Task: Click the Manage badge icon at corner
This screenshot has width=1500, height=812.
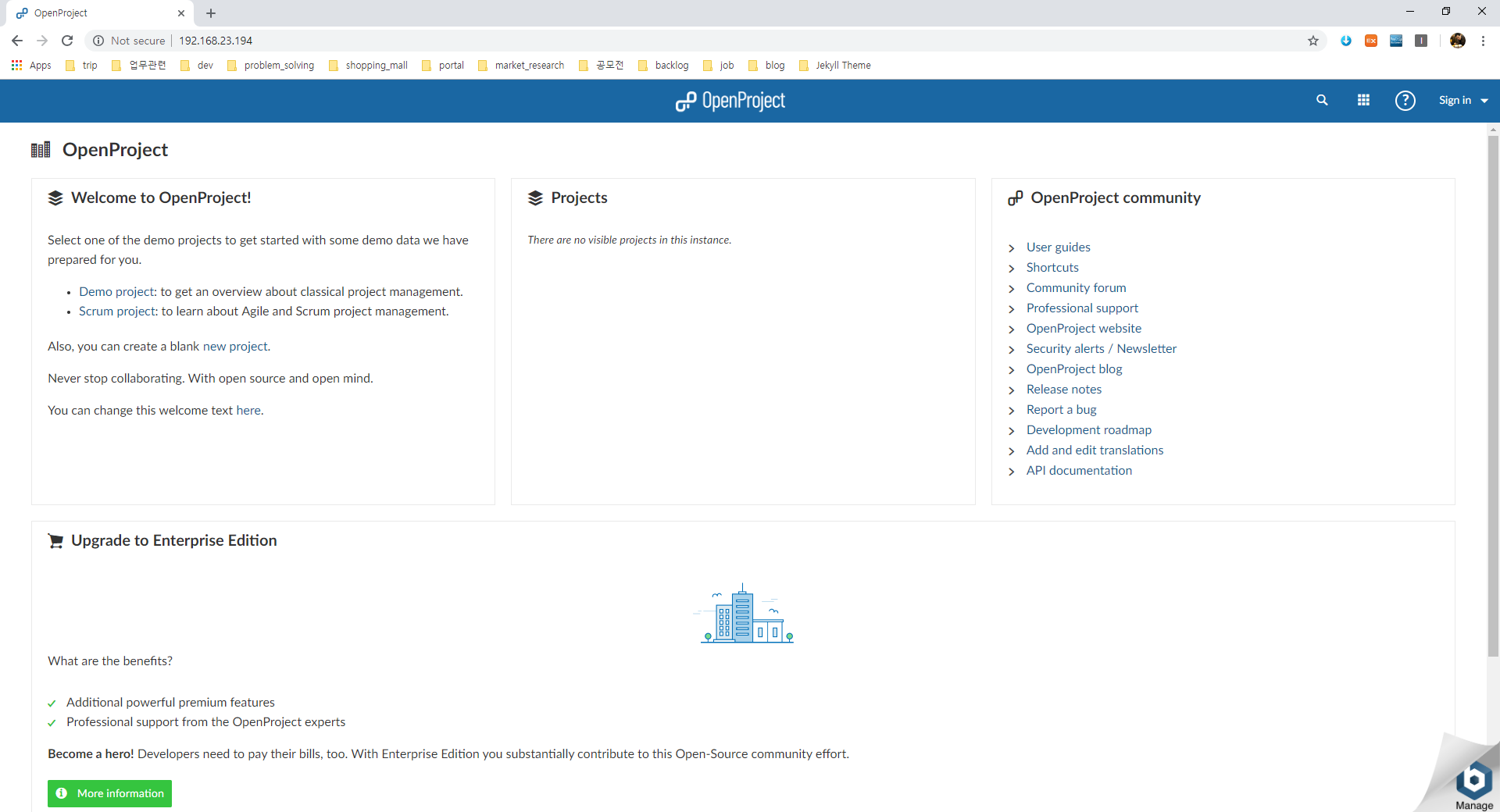Action: (1474, 786)
